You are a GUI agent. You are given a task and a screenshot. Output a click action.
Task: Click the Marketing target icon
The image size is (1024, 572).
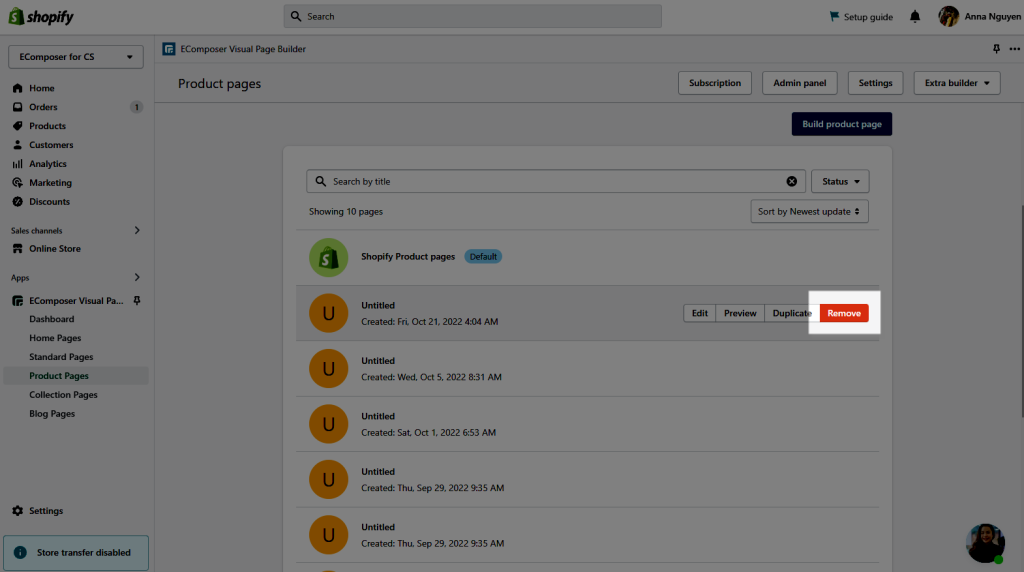point(18,183)
